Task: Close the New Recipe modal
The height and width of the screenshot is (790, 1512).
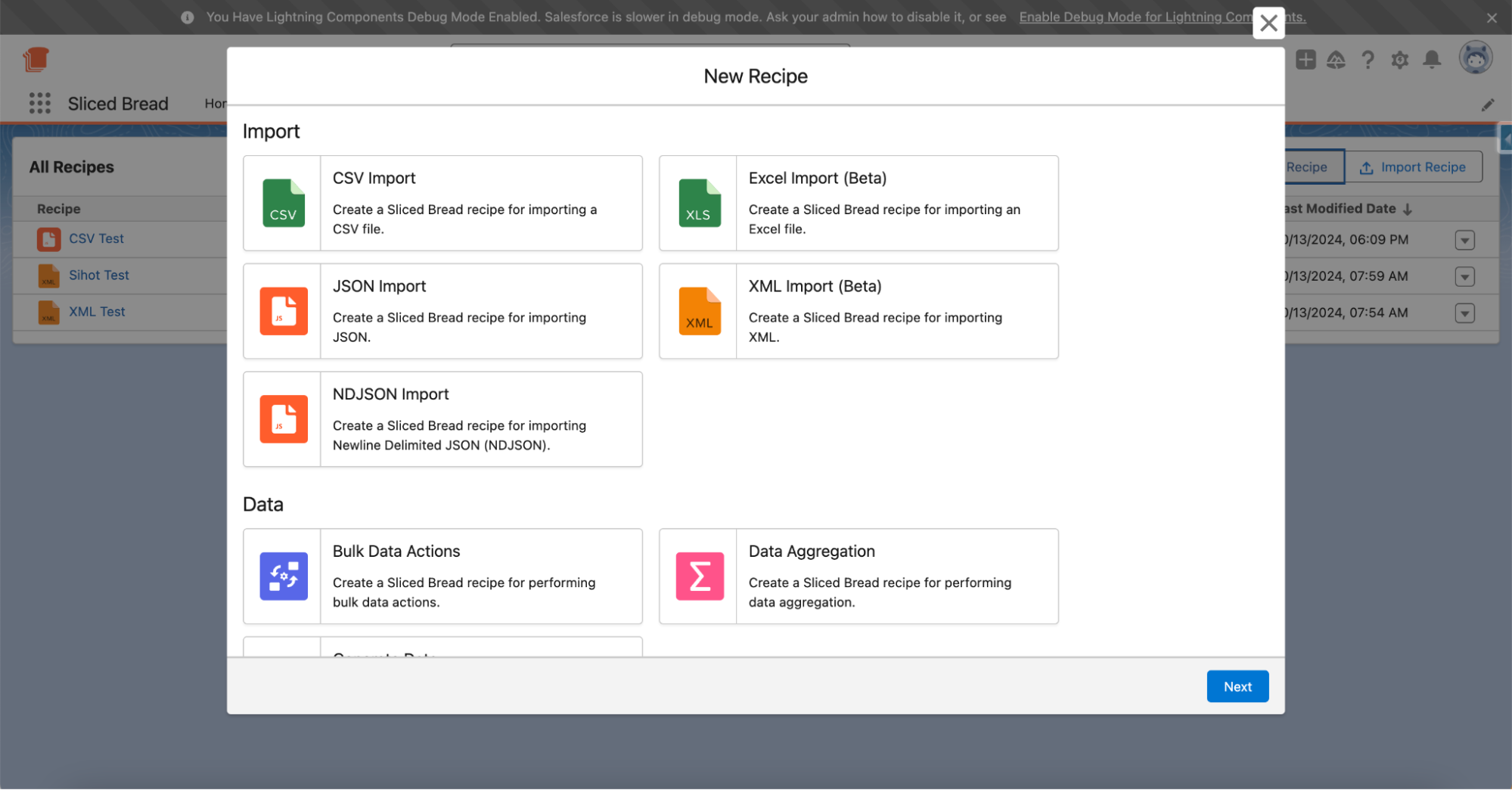Action: coord(1268,23)
